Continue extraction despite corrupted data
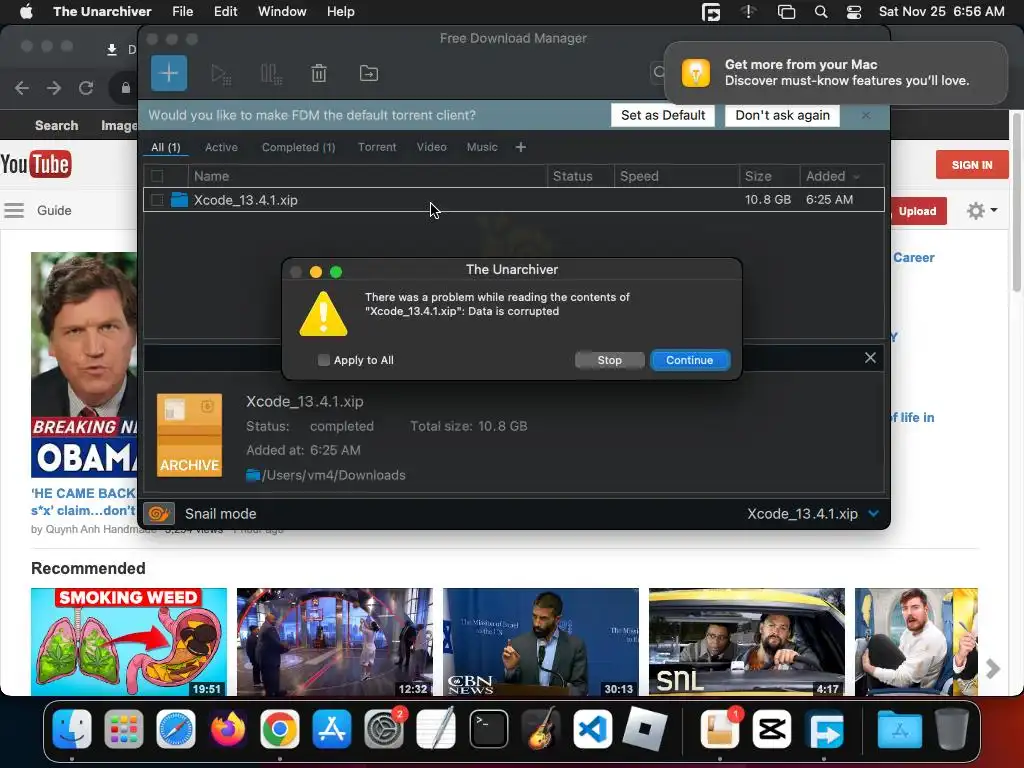Viewport: 1024px width, 768px height. point(690,360)
